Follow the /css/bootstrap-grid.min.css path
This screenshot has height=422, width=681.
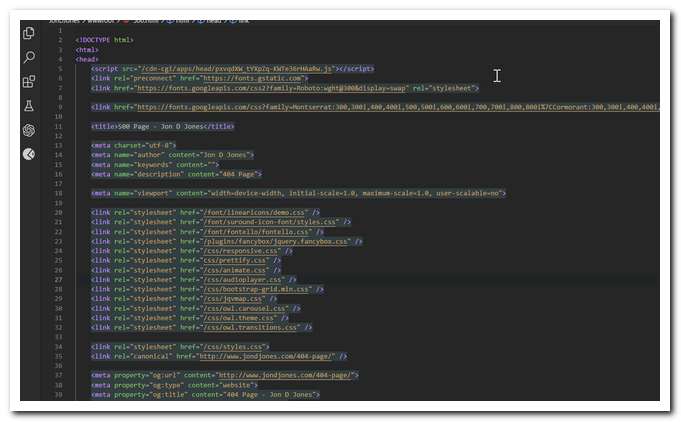pos(258,289)
